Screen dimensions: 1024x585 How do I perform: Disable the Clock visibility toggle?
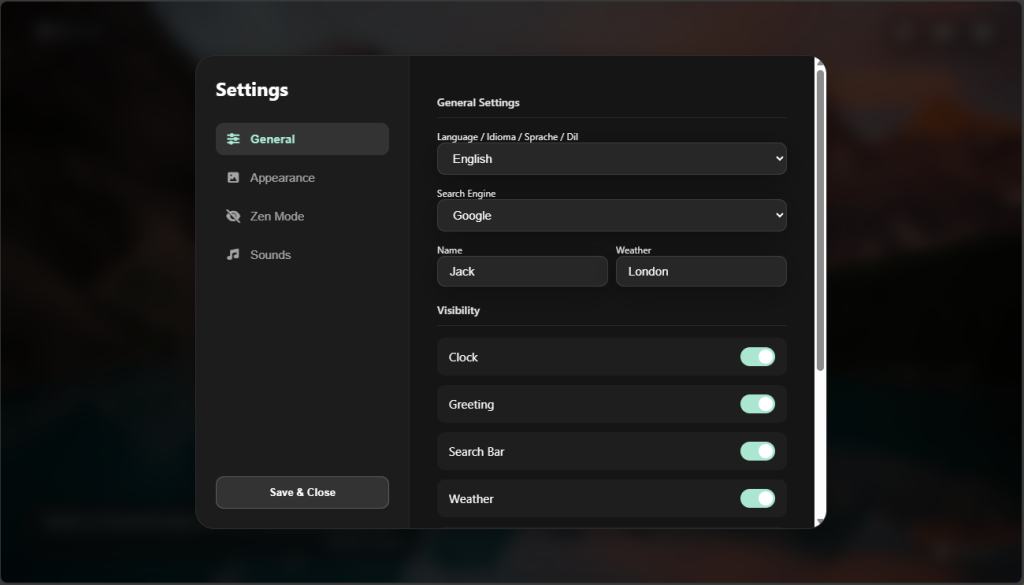click(x=757, y=357)
